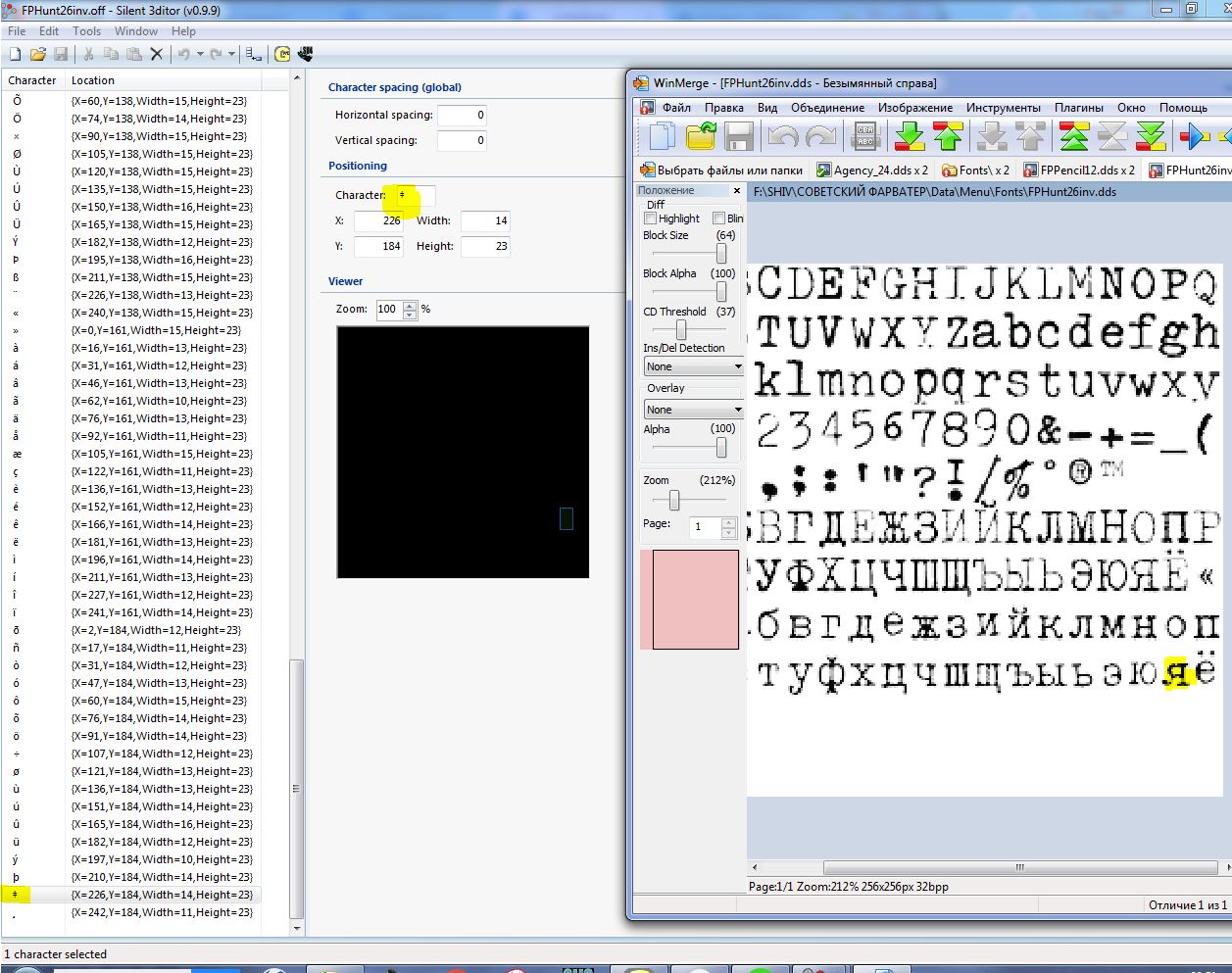Click Paste icon in Silent 3ditor toolbar

(x=133, y=55)
